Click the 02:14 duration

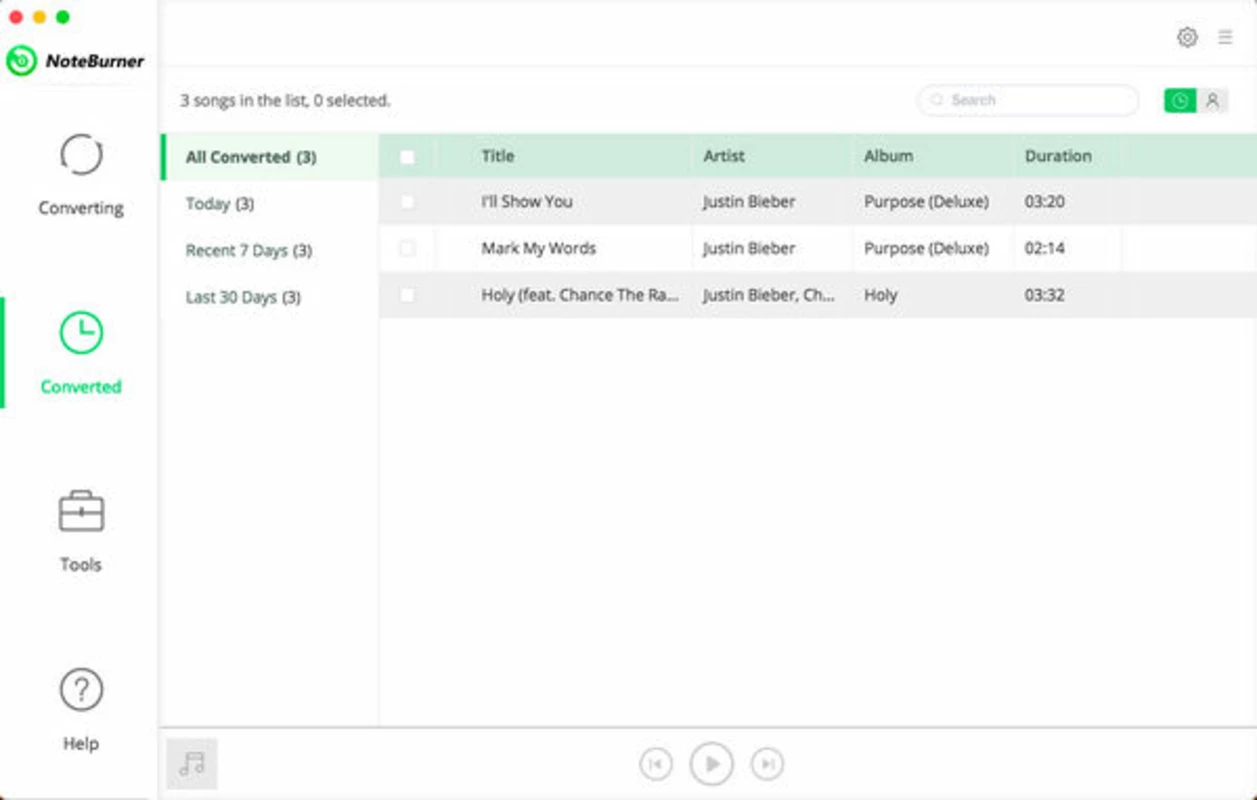1044,248
